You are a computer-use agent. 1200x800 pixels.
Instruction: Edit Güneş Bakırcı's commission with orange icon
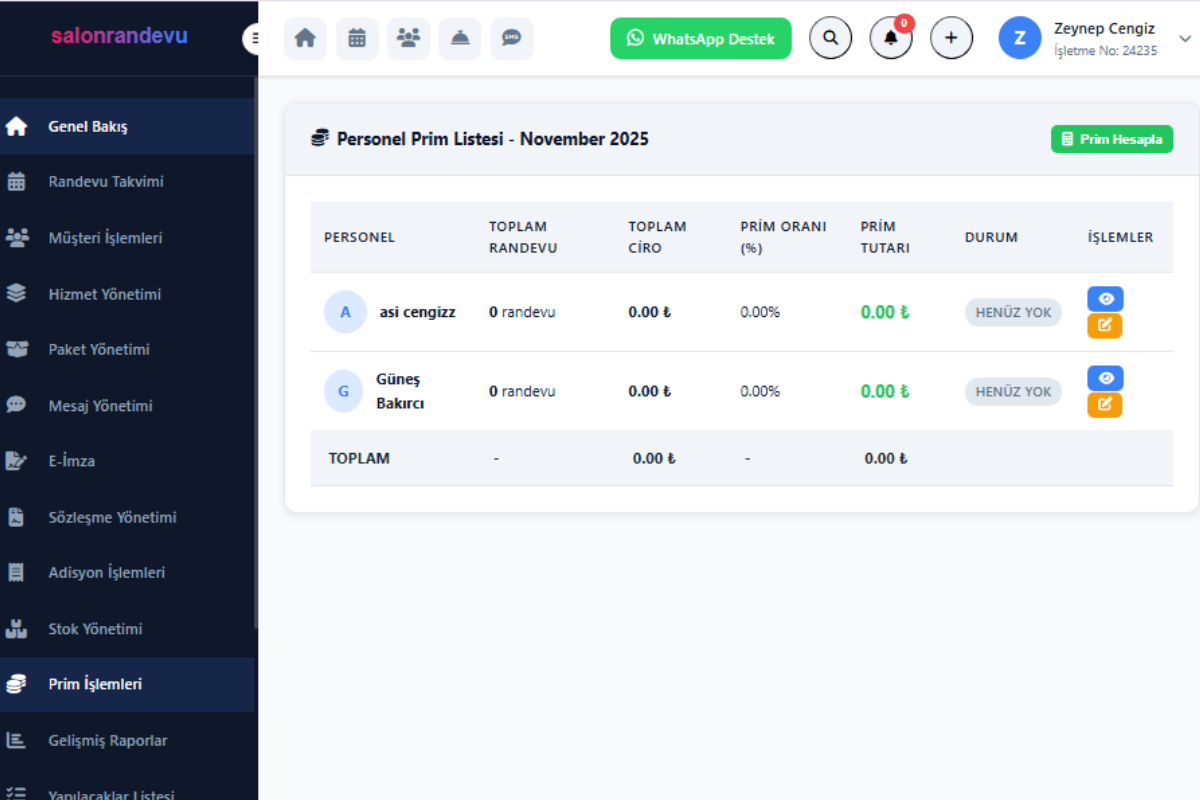1105,405
